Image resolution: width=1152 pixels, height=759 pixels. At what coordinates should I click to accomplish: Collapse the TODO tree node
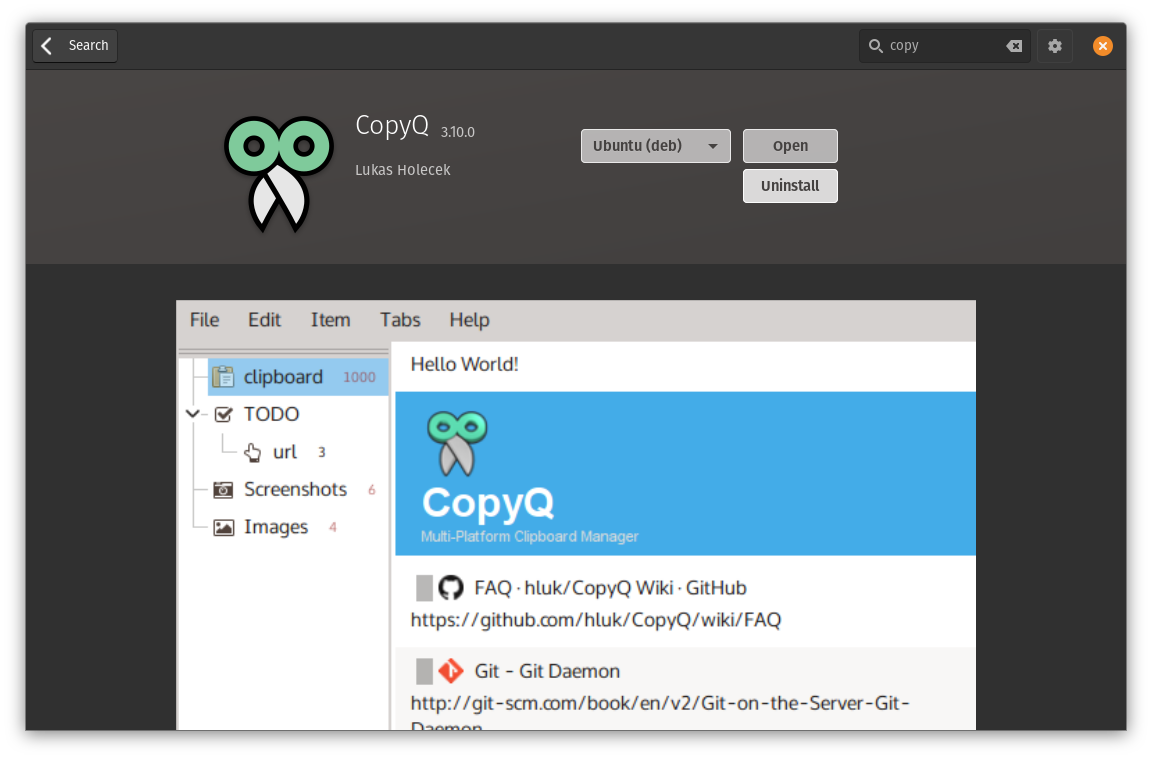click(x=192, y=414)
